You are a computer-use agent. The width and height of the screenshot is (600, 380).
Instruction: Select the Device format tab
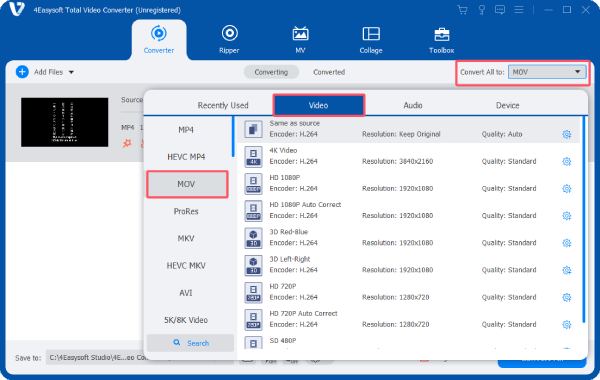[508, 105]
